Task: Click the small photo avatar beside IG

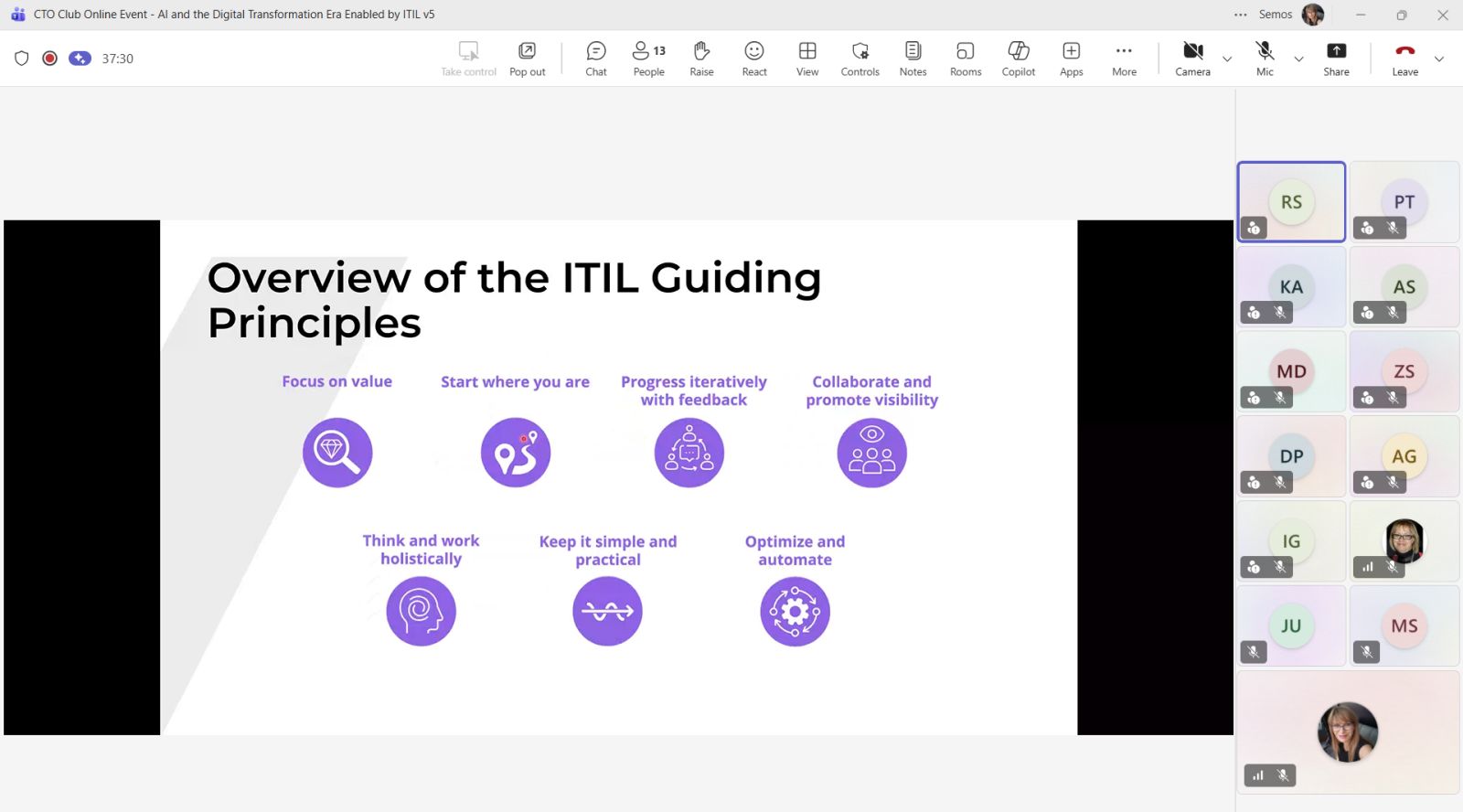Action: [1404, 540]
